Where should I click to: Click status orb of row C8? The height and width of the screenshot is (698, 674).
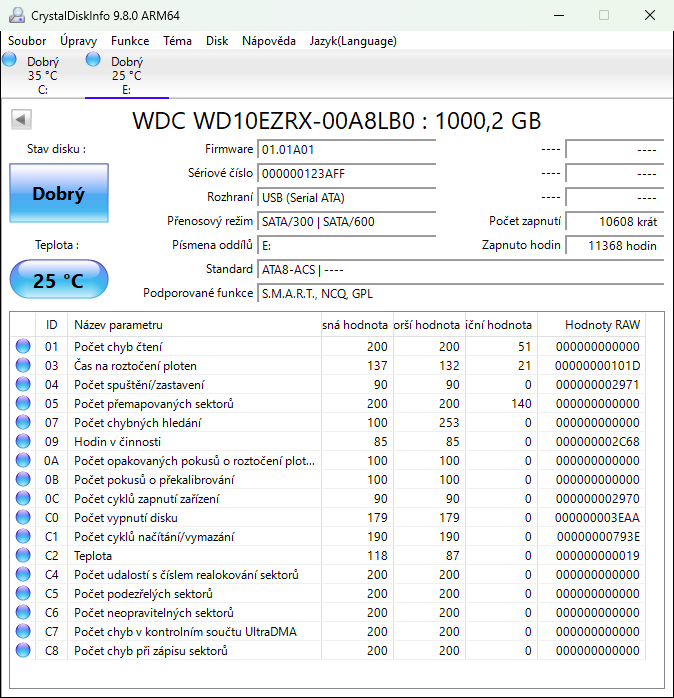pos(23,650)
